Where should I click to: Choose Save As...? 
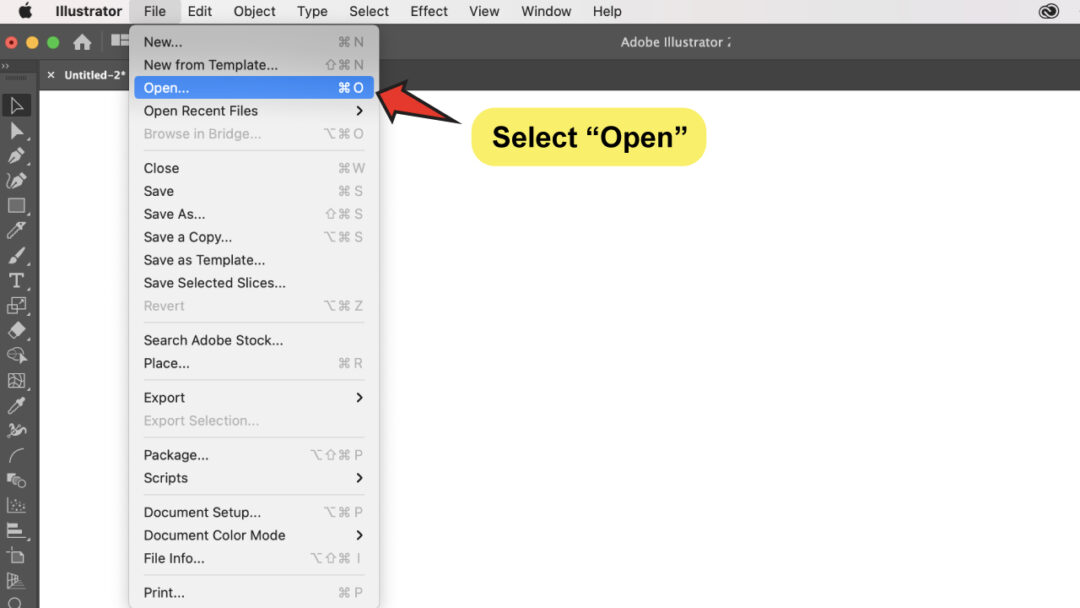point(253,214)
